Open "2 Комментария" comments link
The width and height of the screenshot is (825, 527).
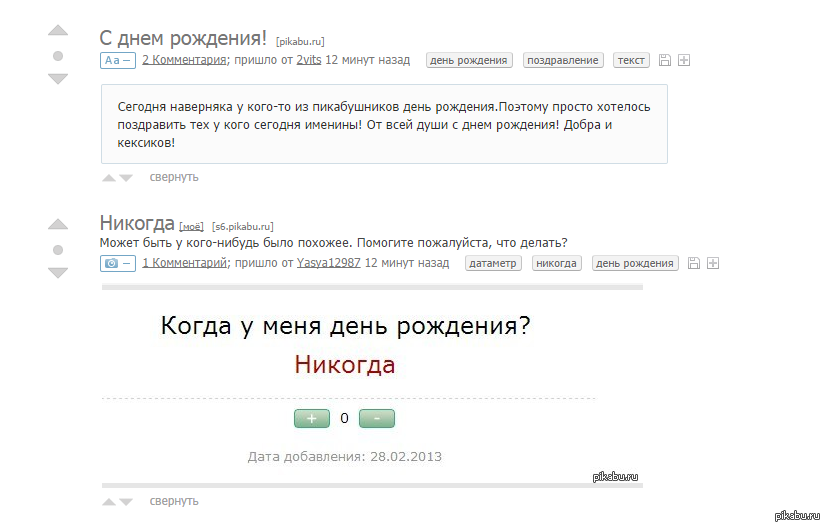click(x=184, y=60)
